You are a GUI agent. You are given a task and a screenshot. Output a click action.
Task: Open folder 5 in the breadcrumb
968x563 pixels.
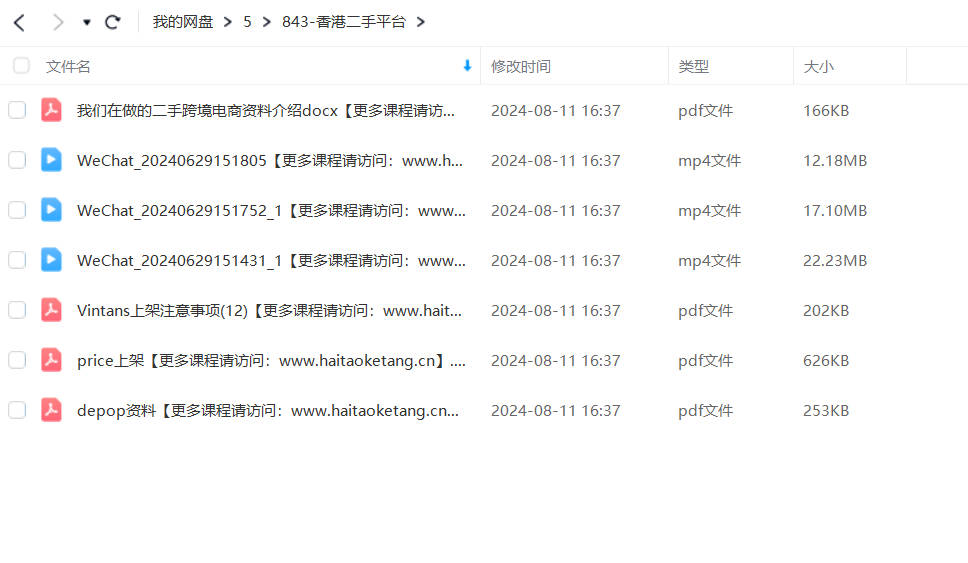247,22
